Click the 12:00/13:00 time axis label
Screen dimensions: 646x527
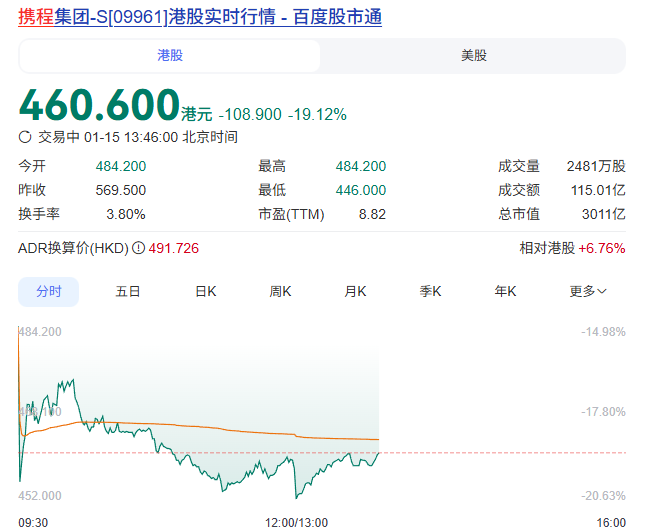click(296, 522)
